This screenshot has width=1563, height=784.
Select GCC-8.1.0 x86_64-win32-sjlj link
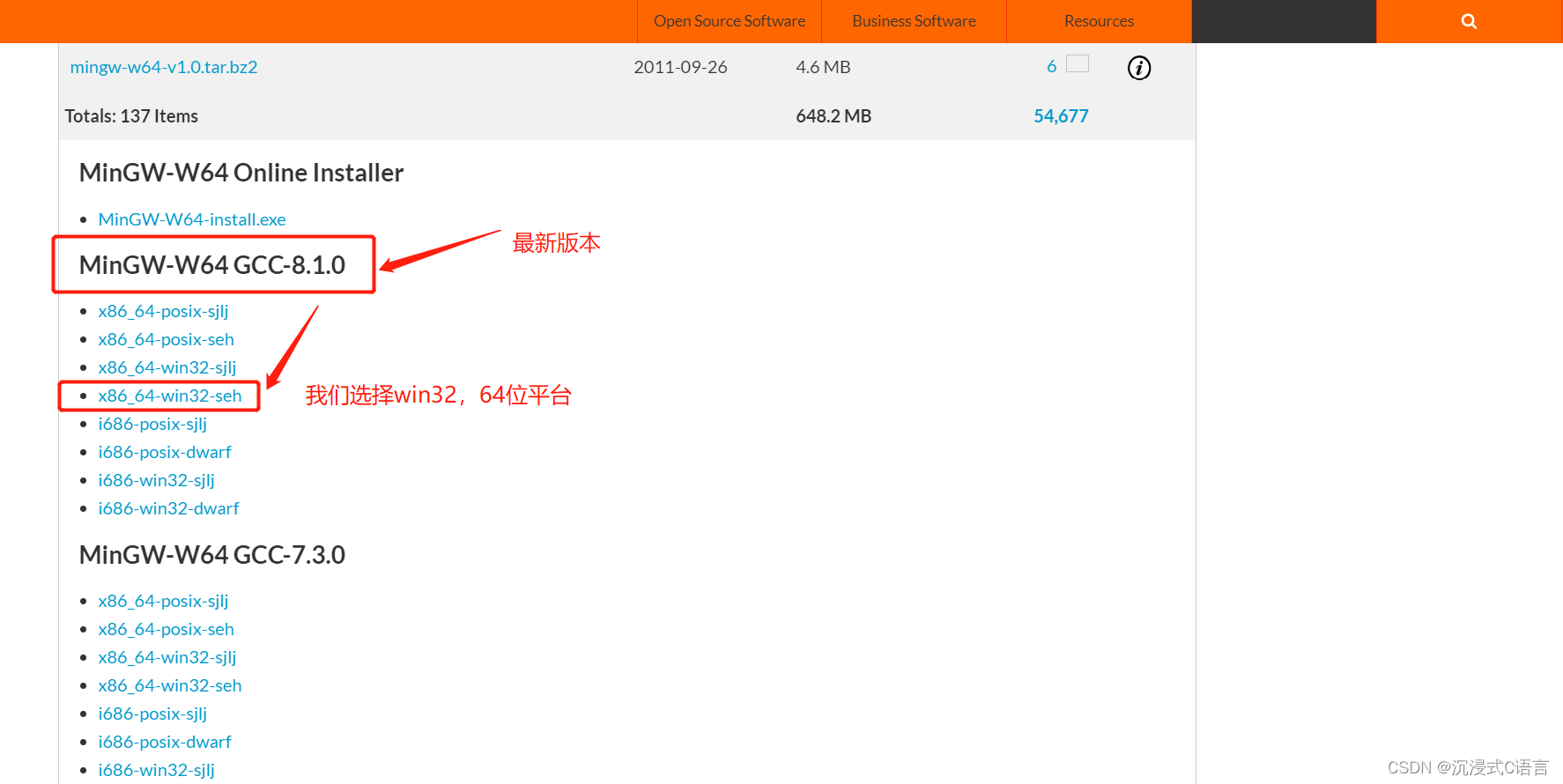[167, 367]
